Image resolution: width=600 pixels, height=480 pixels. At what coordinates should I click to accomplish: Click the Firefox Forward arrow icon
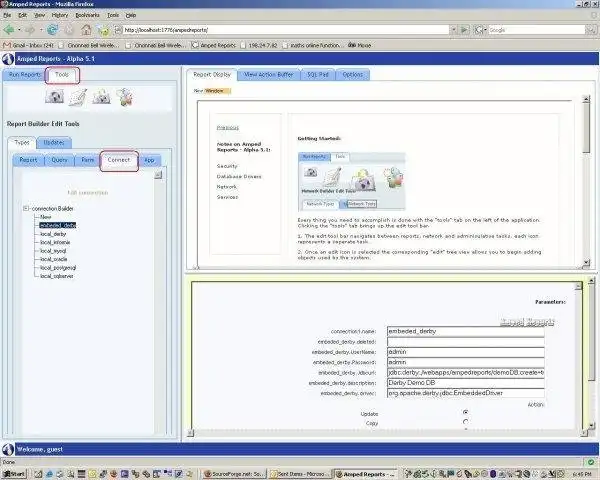[29, 29]
